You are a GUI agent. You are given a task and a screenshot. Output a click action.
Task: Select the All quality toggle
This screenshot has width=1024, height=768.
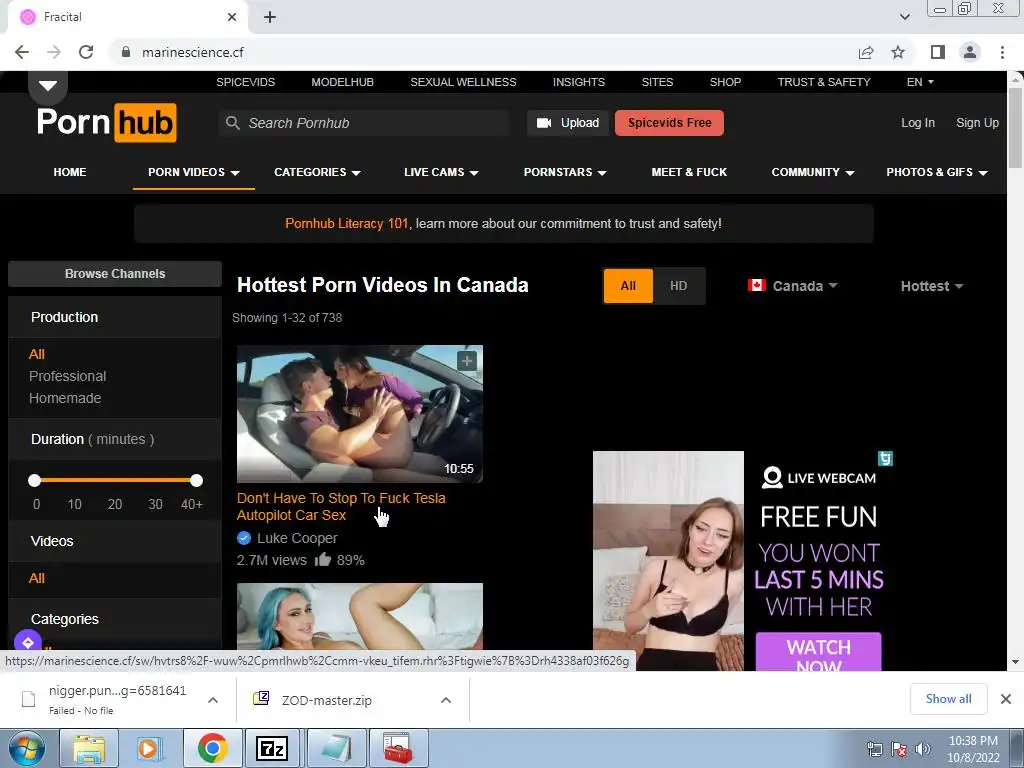628,286
